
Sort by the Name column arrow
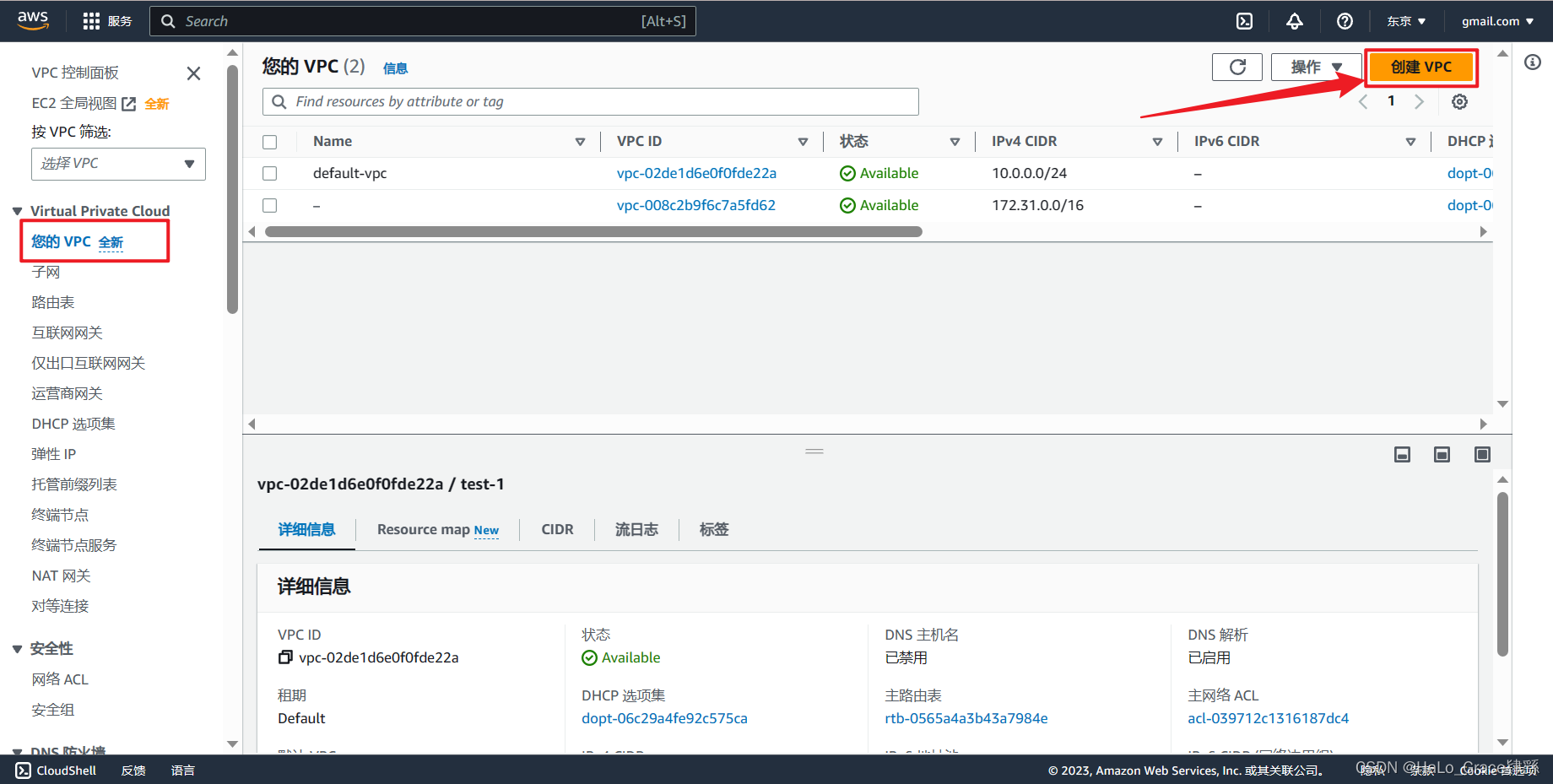coord(580,142)
